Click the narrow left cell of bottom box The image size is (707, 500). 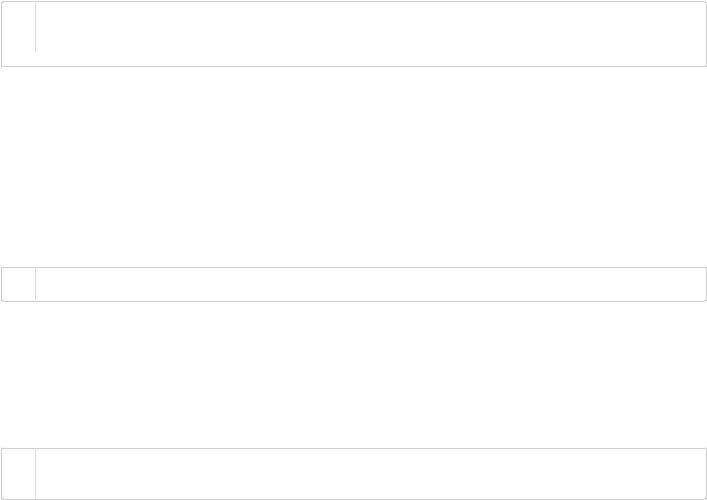tap(18, 473)
